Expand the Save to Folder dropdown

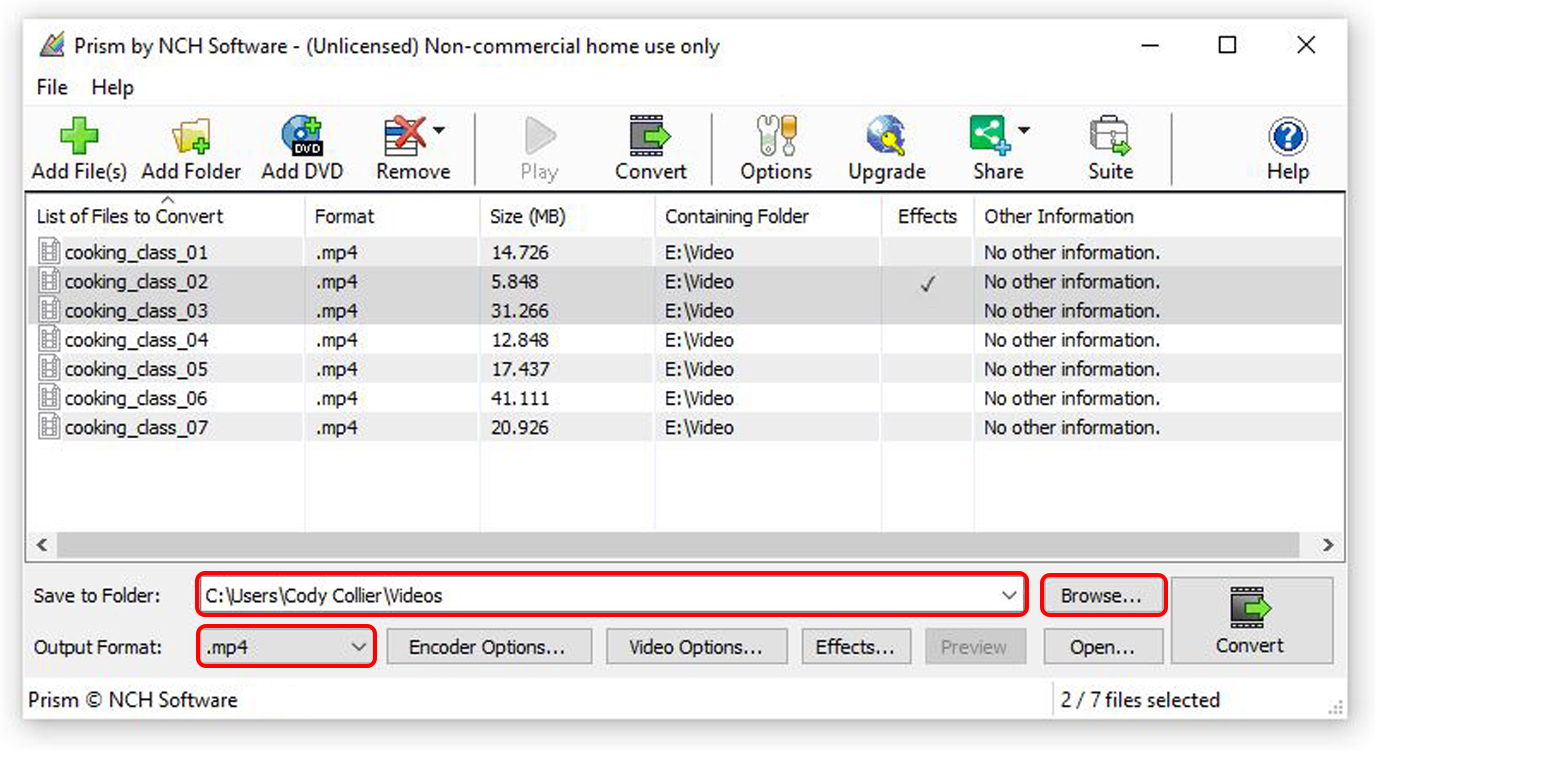[x=1010, y=595]
